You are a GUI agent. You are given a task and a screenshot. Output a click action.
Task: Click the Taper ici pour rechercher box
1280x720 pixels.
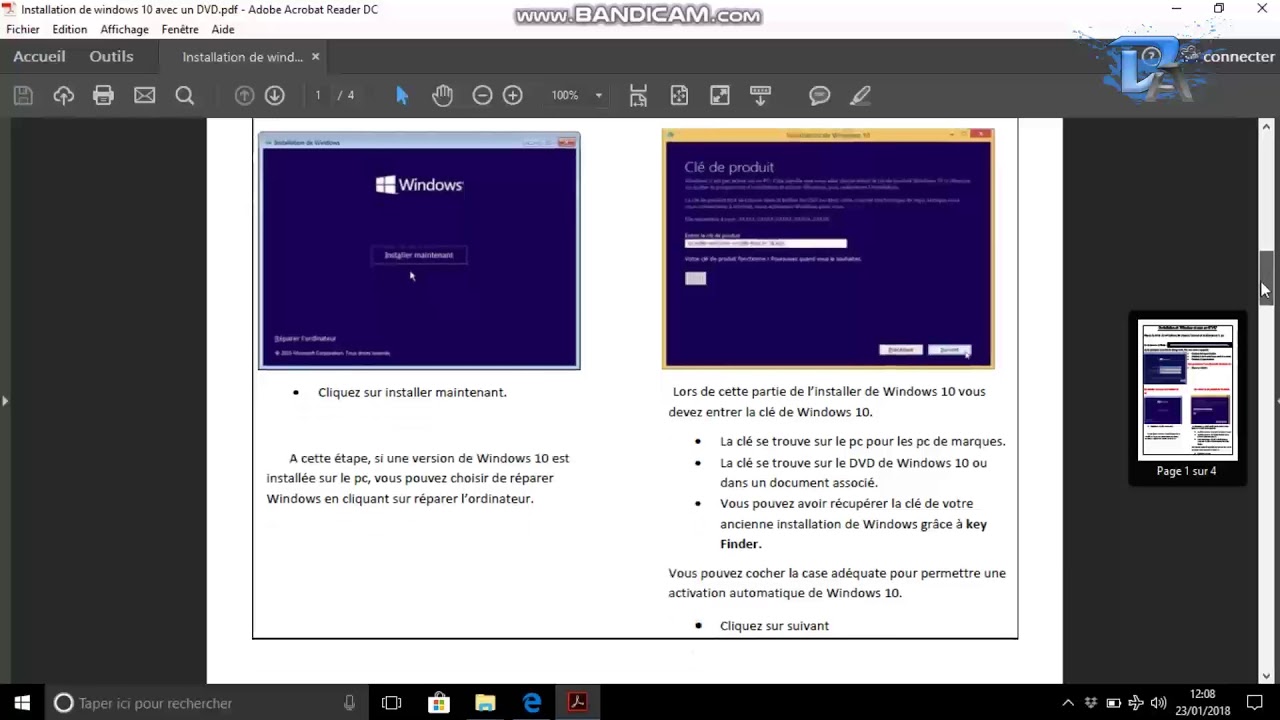point(205,703)
